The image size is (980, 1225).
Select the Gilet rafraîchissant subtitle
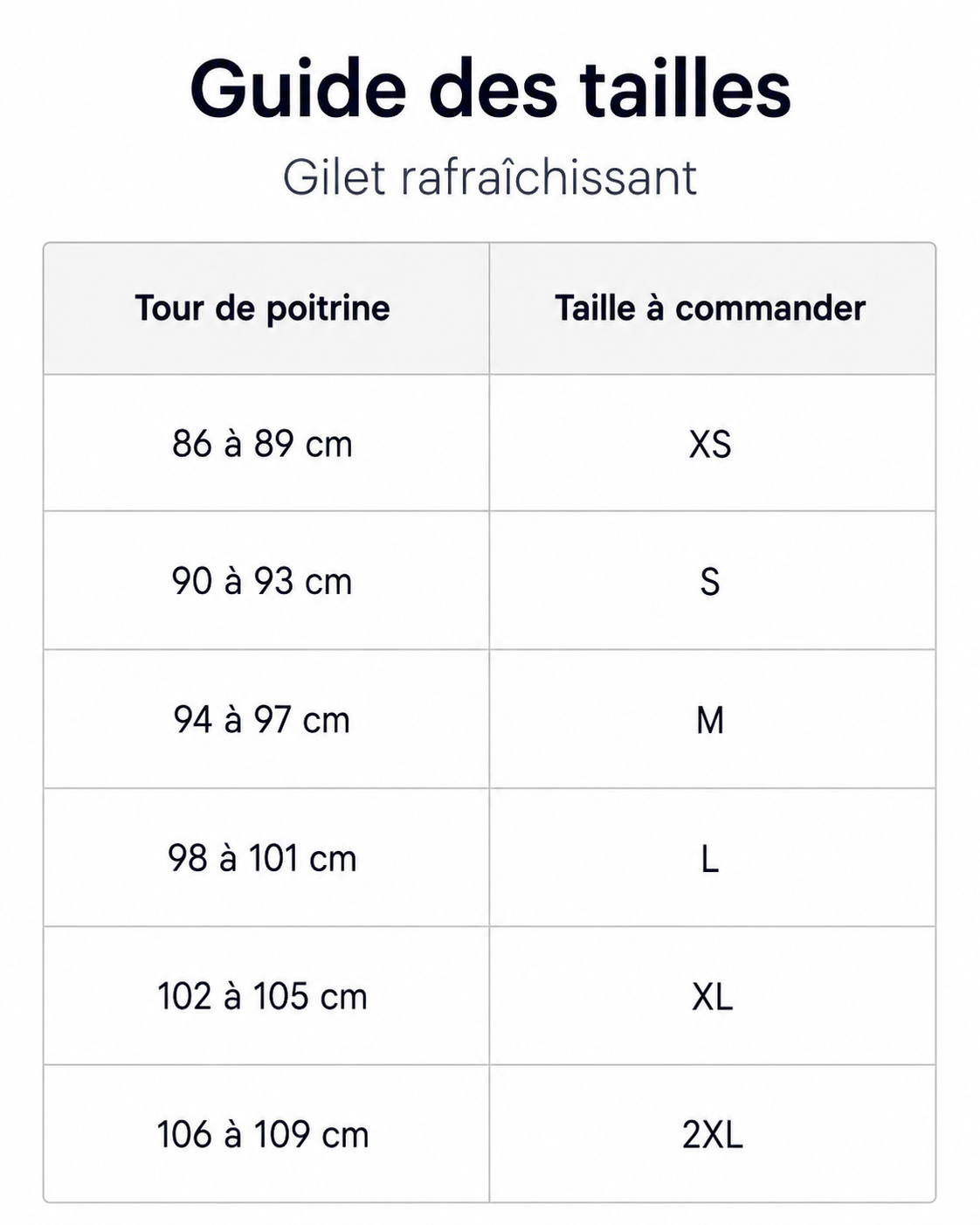click(490, 177)
